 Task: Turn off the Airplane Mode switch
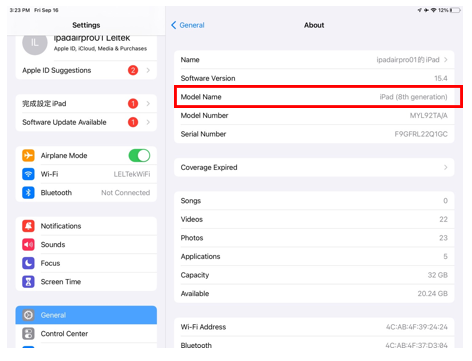pos(139,155)
